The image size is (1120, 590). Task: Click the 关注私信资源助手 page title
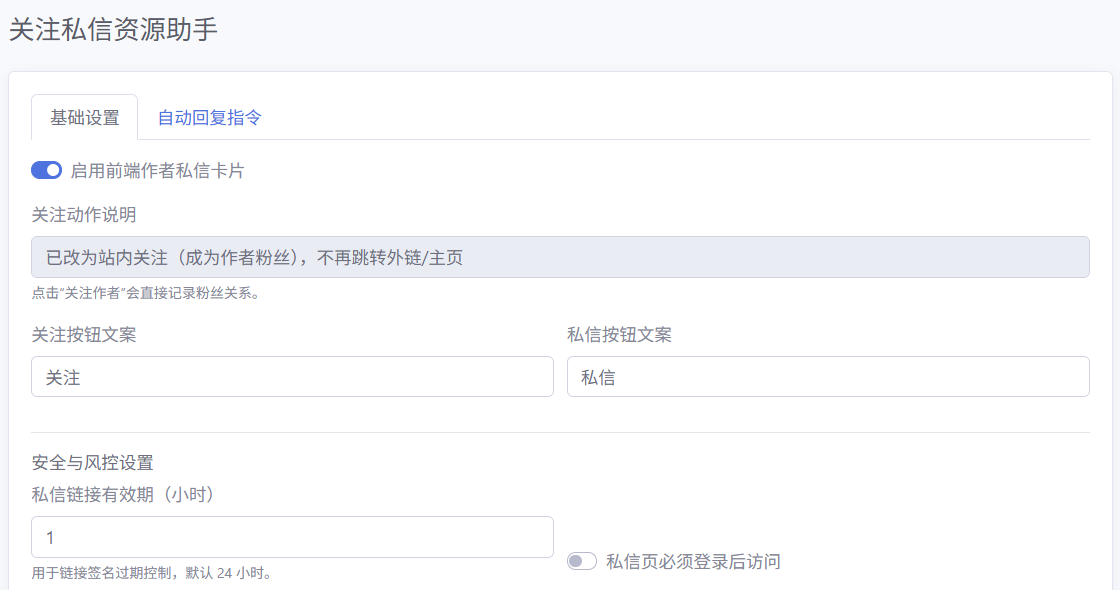(113, 30)
